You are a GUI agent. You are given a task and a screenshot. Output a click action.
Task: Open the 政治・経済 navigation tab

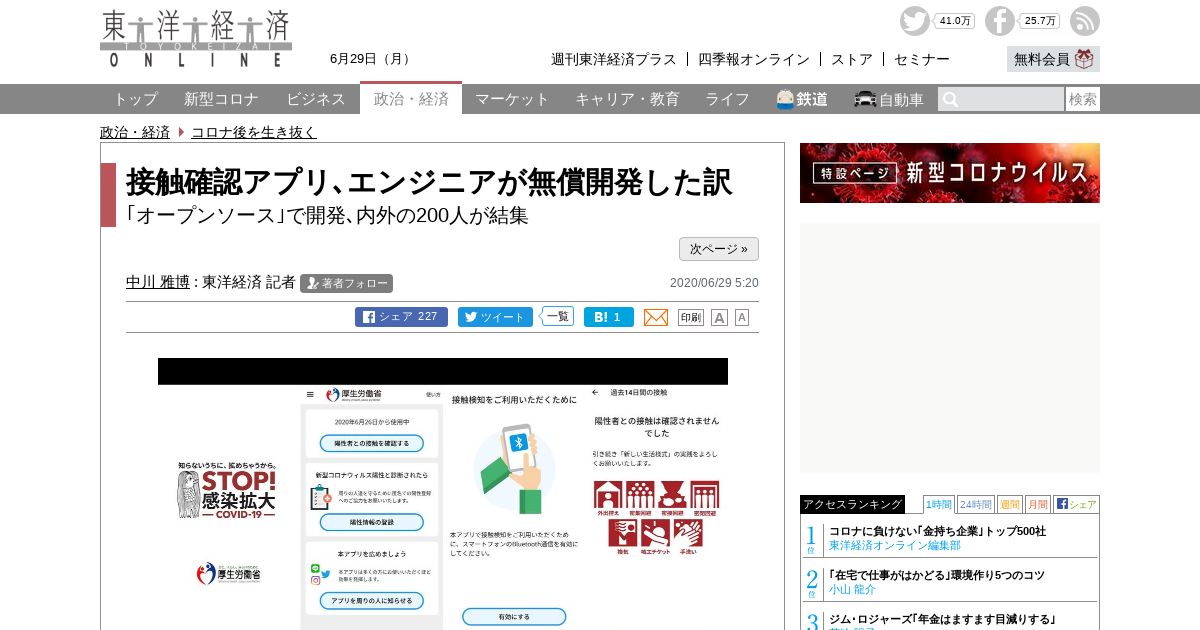coord(411,98)
